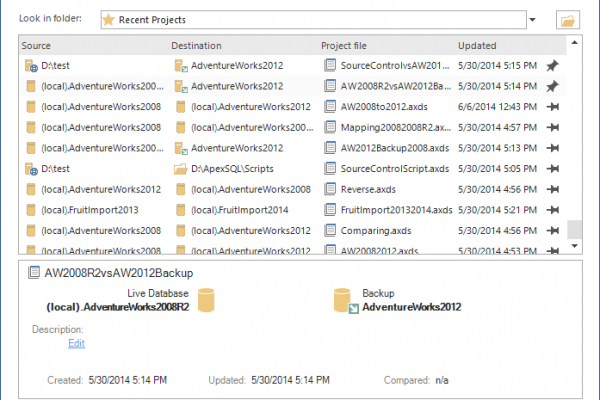Image resolution: width=600 pixels, height=400 pixels.
Task: Unpin the SourceControlvsAW201 project
Action: pos(553,65)
